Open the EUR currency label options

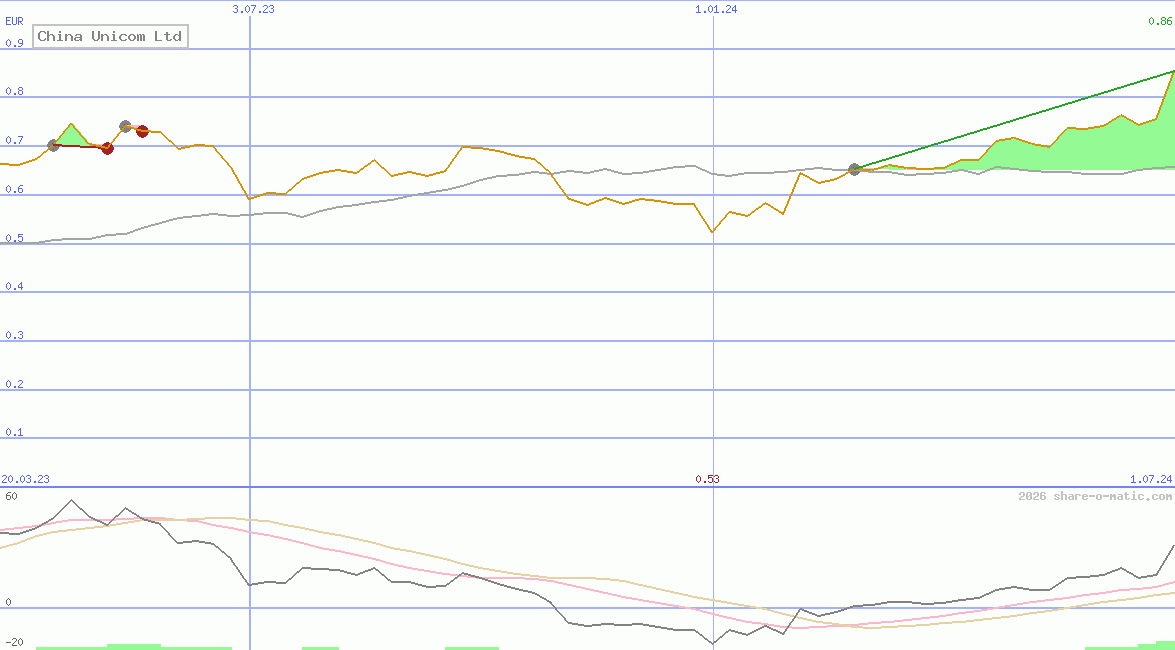coord(14,20)
